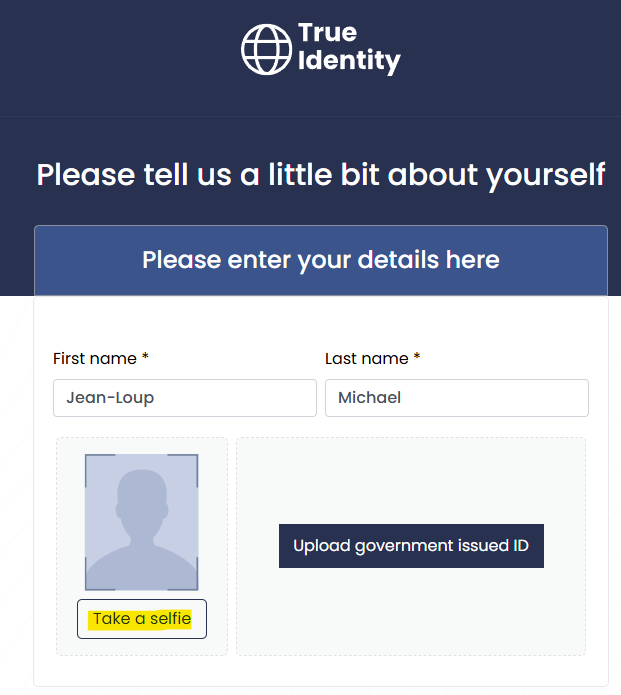Click the text 'Jean-Loup' in first name
The height and width of the screenshot is (695, 621).
pos(110,398)
